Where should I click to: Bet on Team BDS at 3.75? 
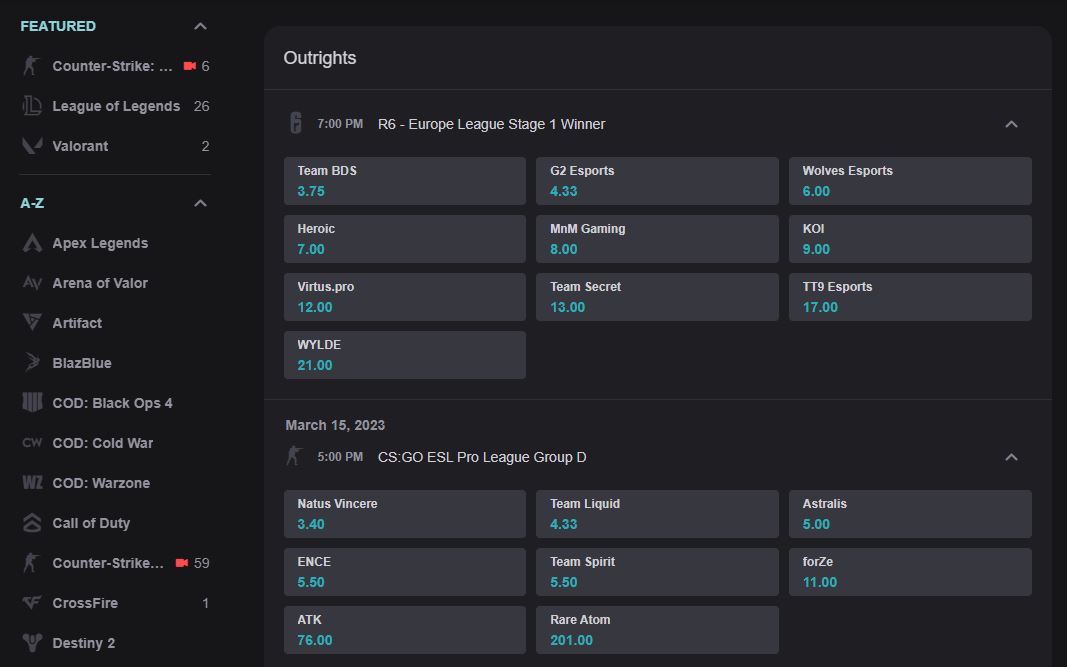405,181
